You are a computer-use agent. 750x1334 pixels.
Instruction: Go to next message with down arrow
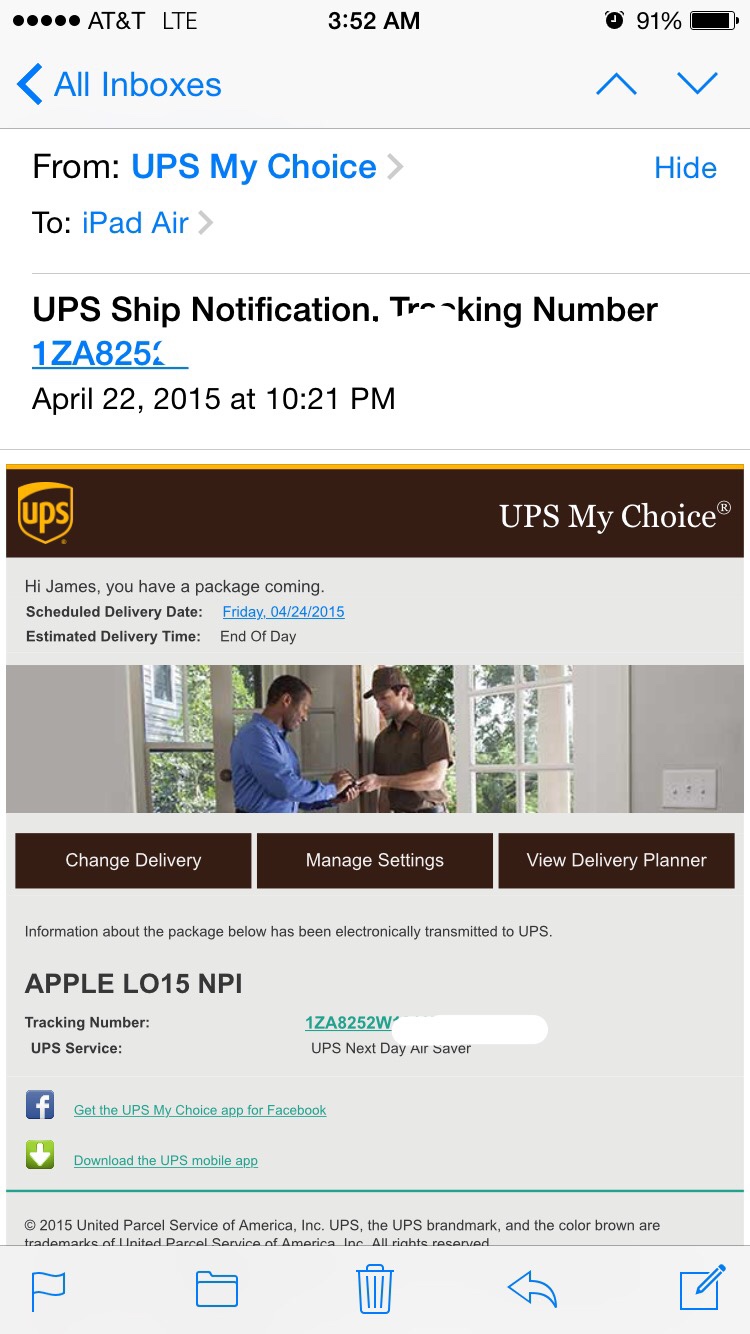[698, 85]
